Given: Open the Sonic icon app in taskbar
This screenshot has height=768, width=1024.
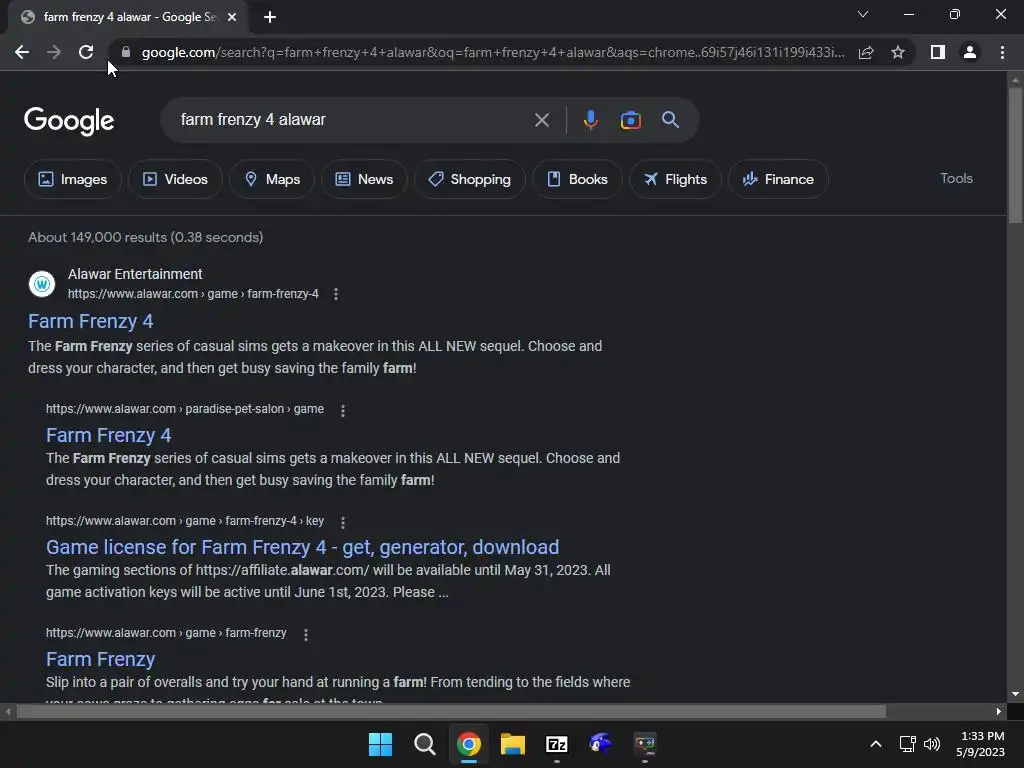Looking at the screenshot, I should coord(601,744).
